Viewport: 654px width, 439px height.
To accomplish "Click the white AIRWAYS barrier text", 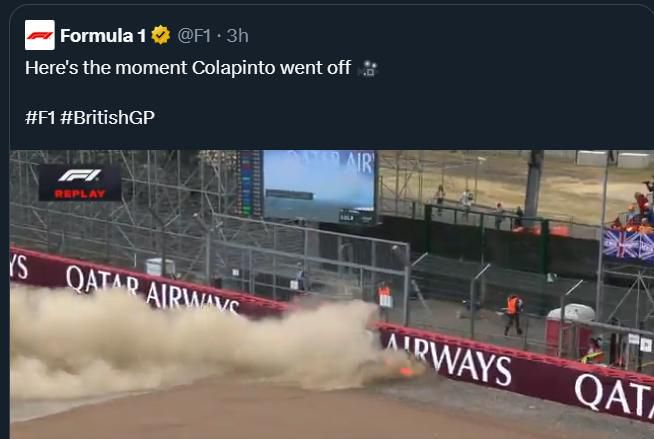I will pyautogui.click(x=449, y=359).
